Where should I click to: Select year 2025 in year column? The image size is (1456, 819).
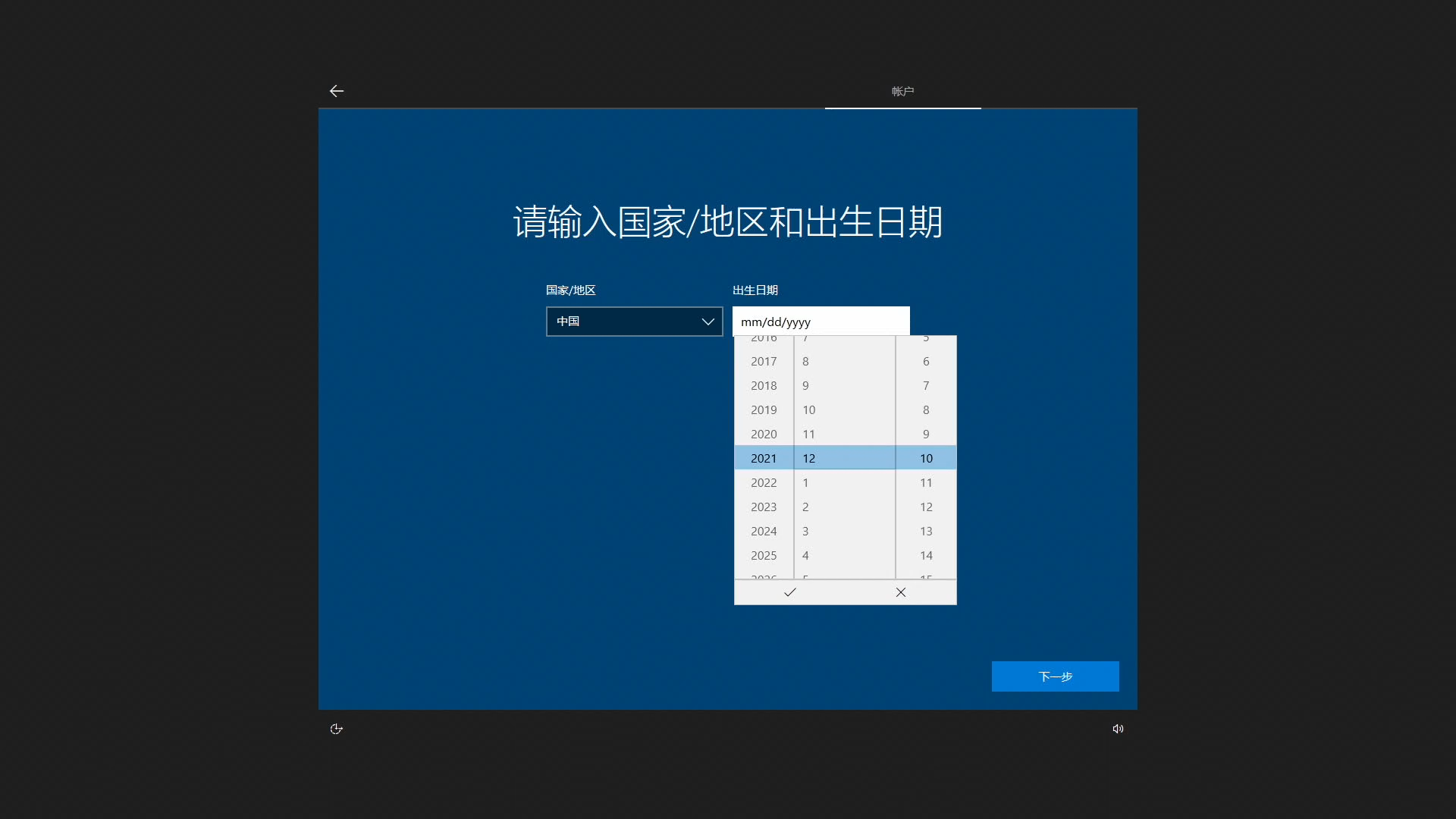(x=764, y=555)
